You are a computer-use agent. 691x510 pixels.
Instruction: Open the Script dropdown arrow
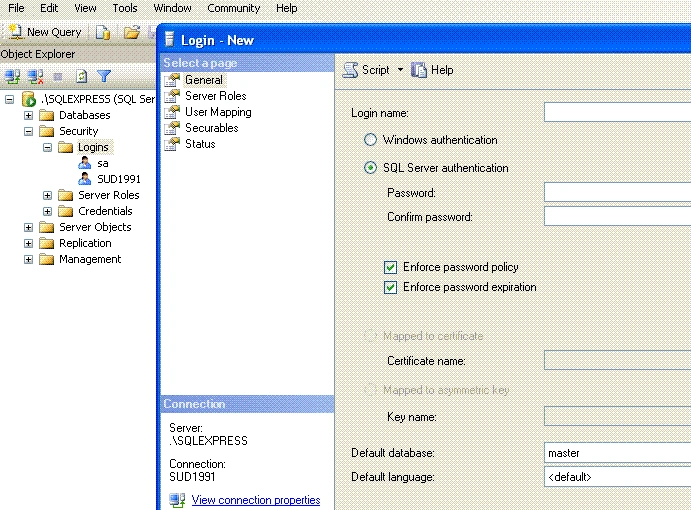[x=400, y=70]
